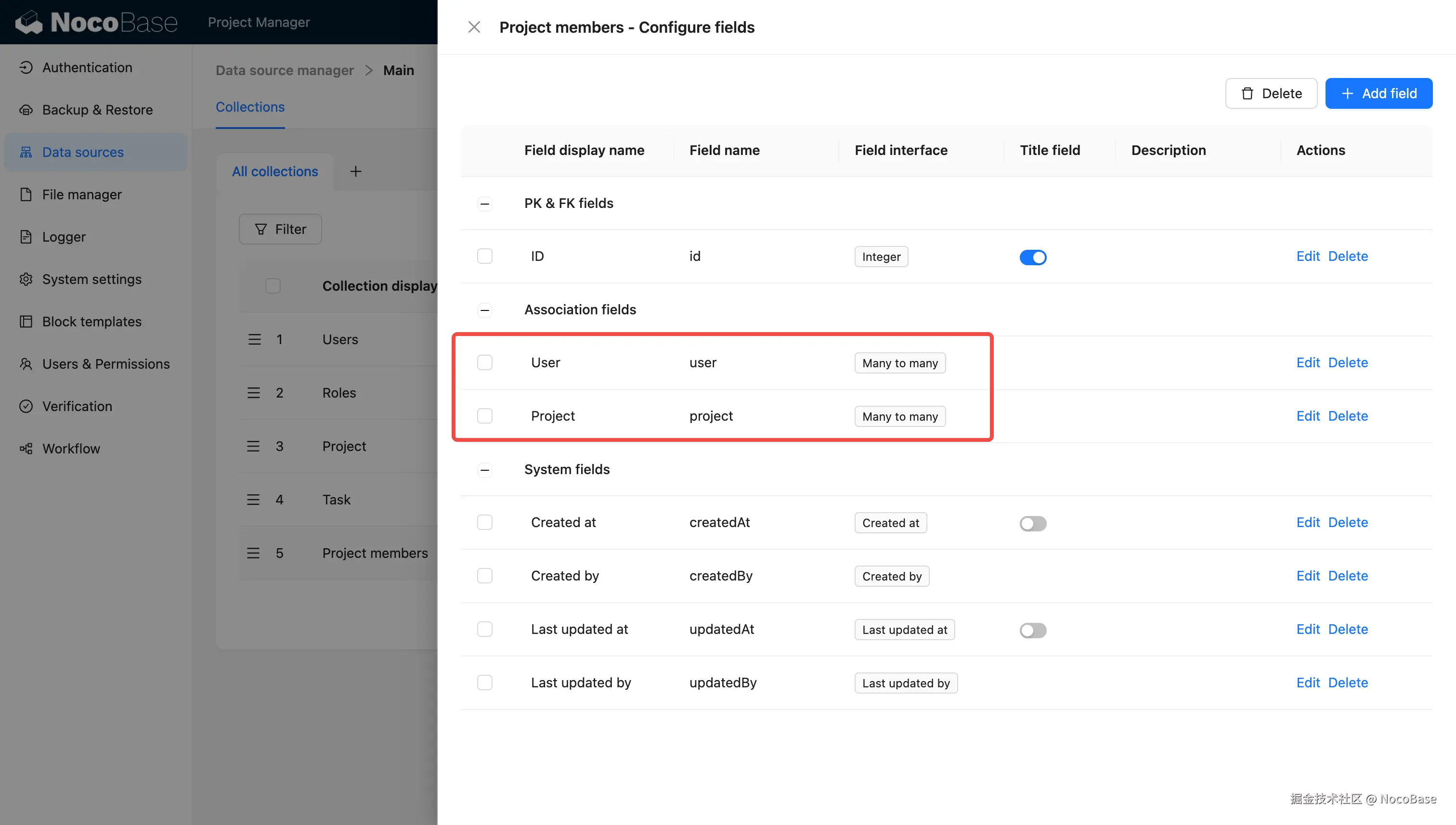The height and width of the screenshot is (825, 1456).
Task: Click the Add field button
Action: click(x=1378, y=93)
